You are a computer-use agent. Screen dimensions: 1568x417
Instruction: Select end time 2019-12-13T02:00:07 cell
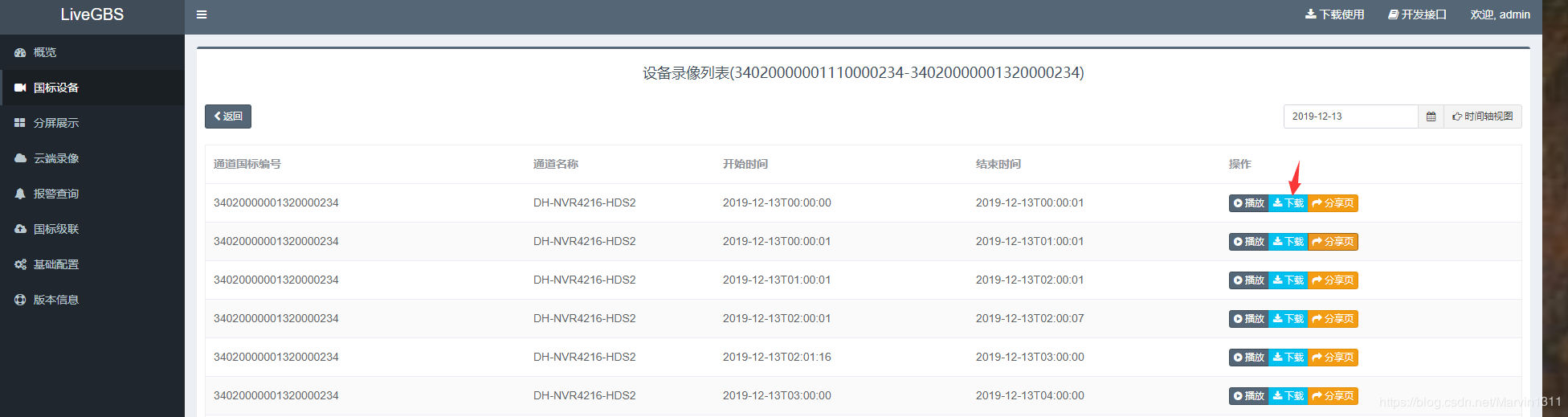(x=1030, y=318)
